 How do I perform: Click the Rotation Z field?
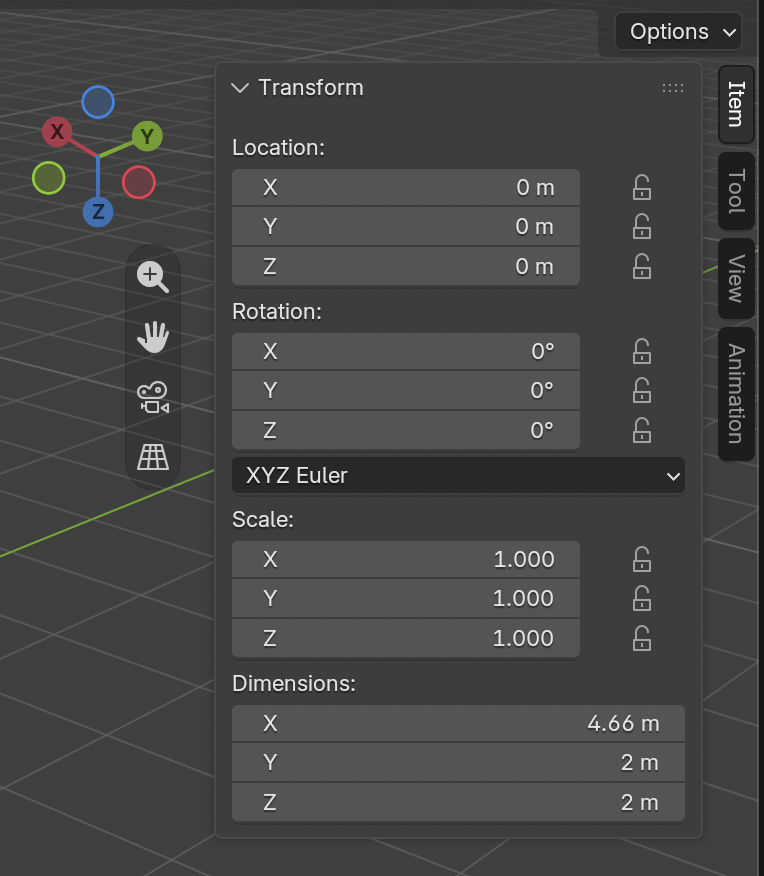click(x=405, y=430)
